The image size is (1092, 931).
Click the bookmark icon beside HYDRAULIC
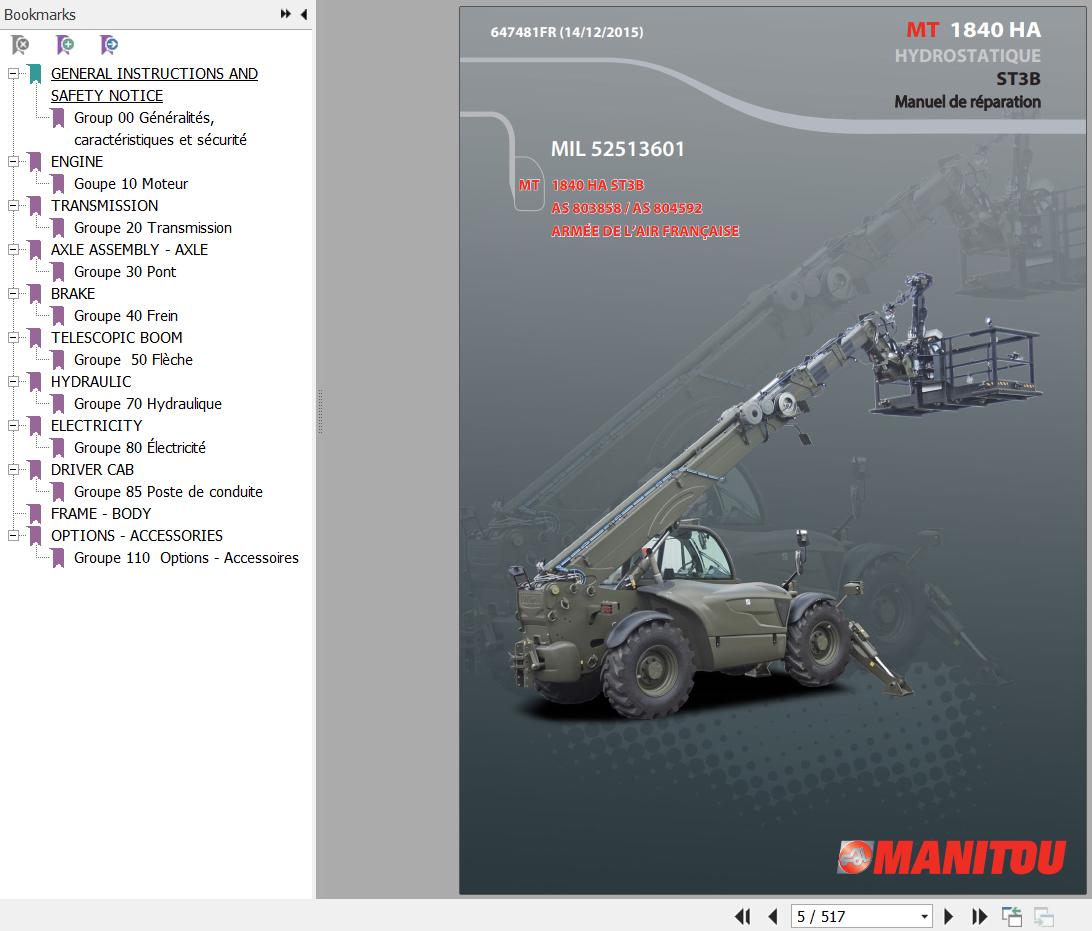pos(35,382)
